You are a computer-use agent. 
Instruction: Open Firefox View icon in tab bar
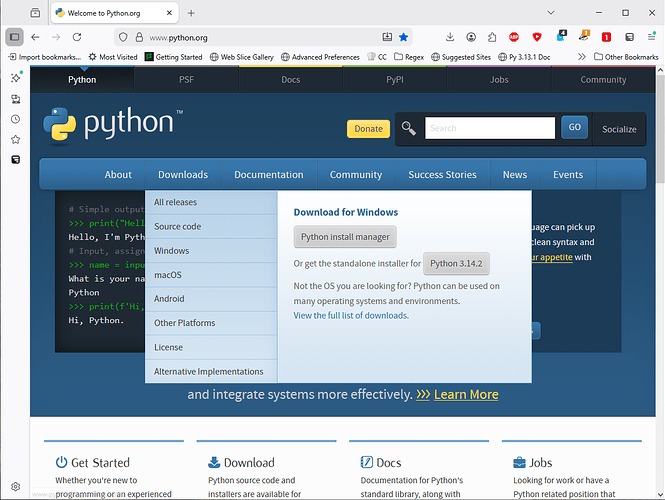click(36, 13)
